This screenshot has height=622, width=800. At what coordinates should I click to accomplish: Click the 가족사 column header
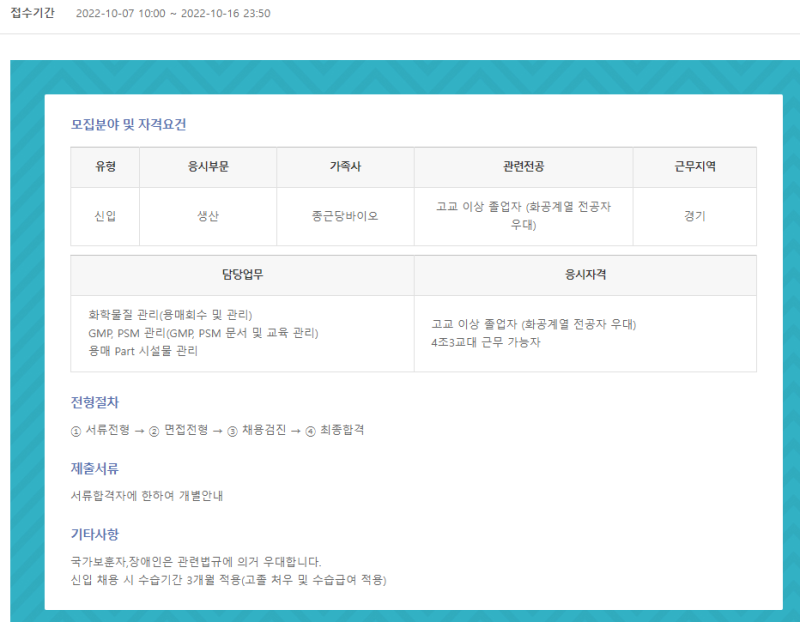pyautogui.click(x=345, y=167)
